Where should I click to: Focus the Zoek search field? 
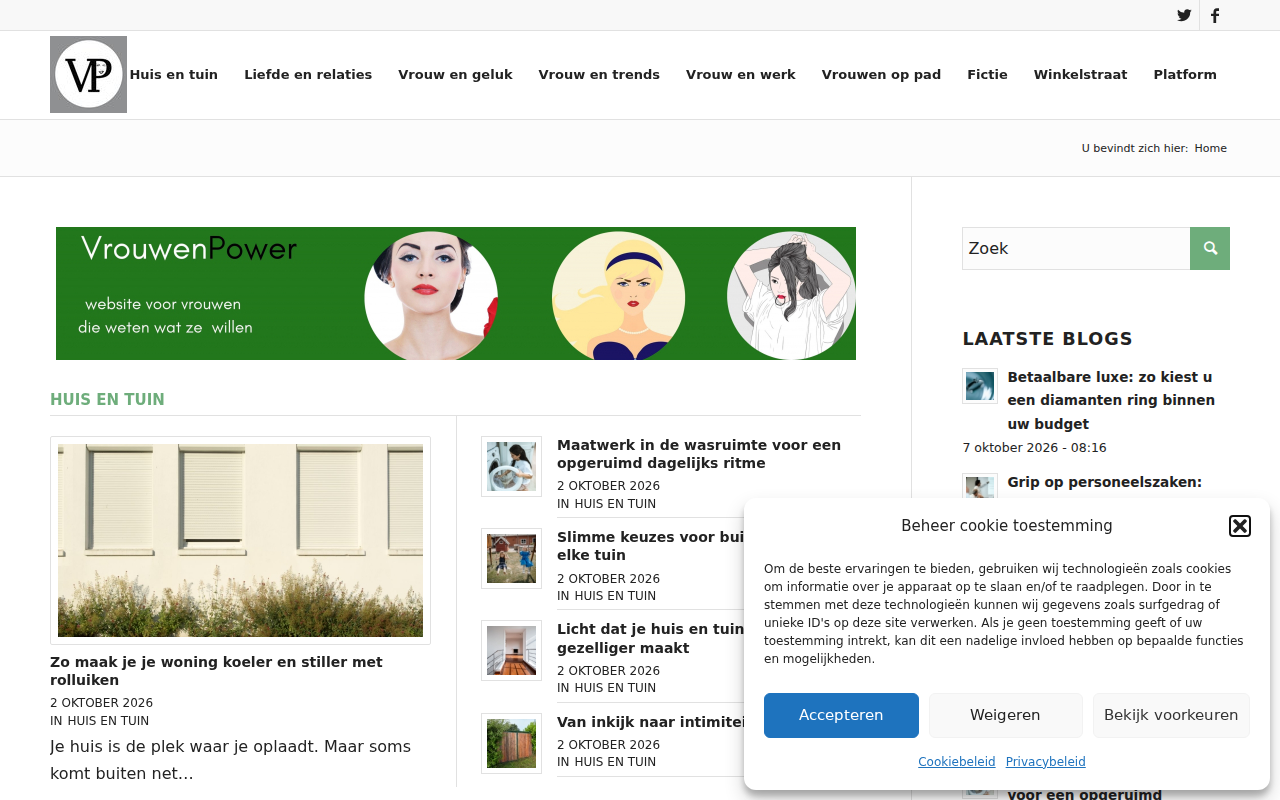(1076, 248)
